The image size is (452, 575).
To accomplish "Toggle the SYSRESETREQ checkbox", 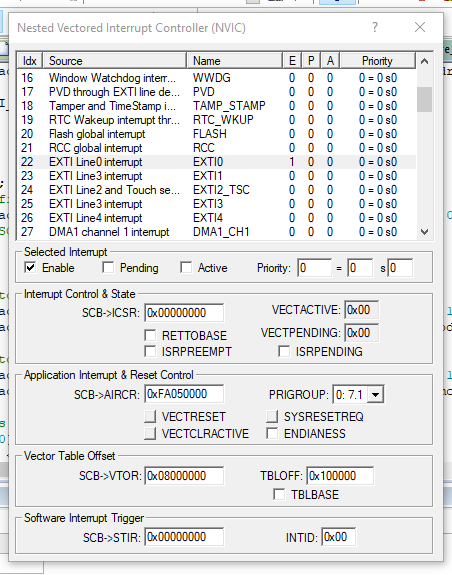I will pos(272,417).
